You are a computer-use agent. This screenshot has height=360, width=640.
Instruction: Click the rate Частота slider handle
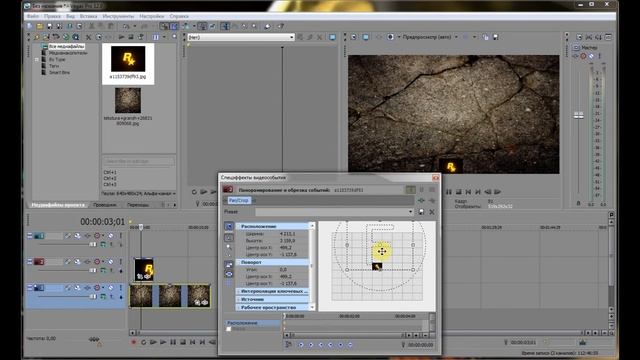tap(94, 339)
